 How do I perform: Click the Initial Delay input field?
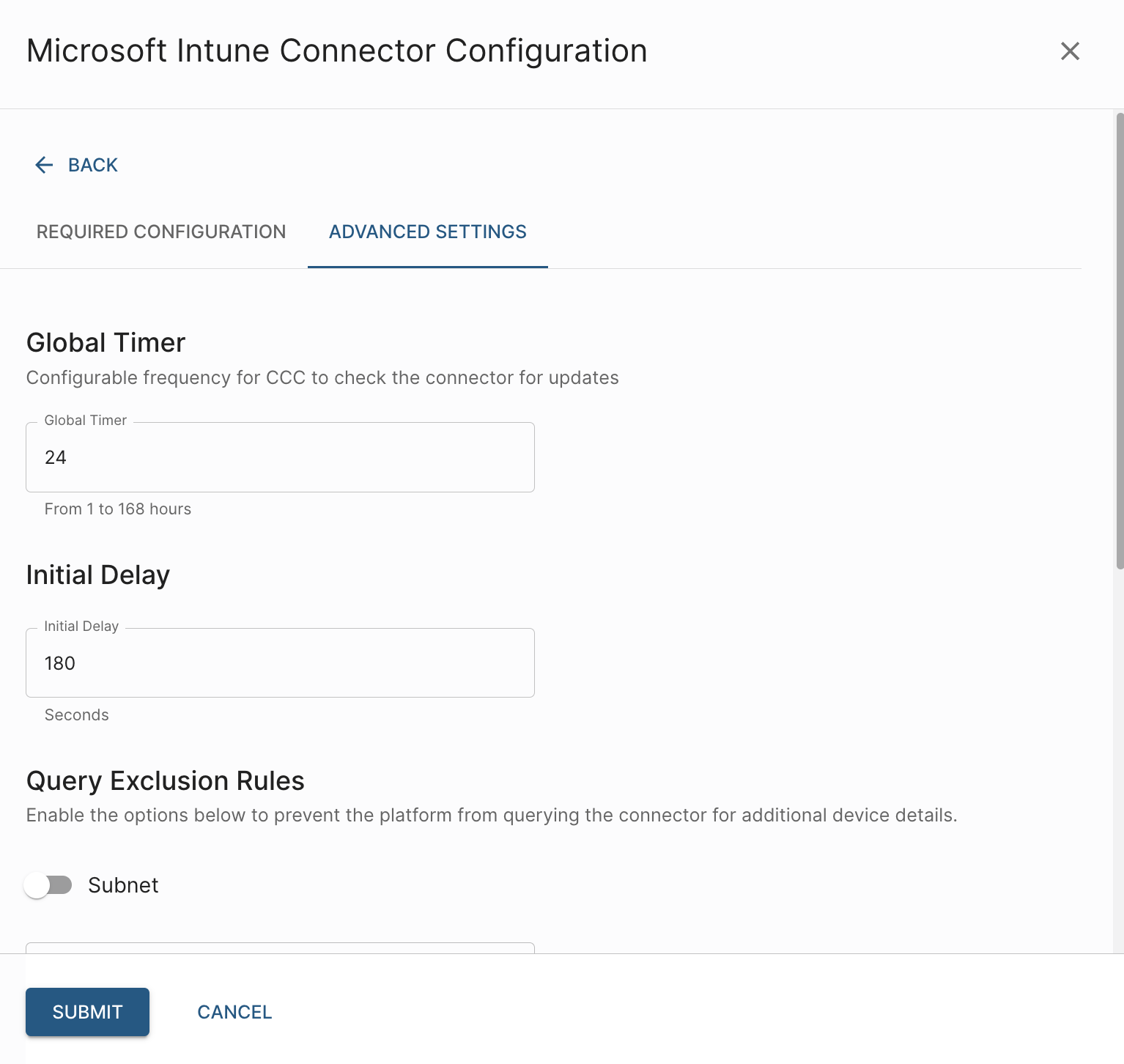tap(280, 663)
